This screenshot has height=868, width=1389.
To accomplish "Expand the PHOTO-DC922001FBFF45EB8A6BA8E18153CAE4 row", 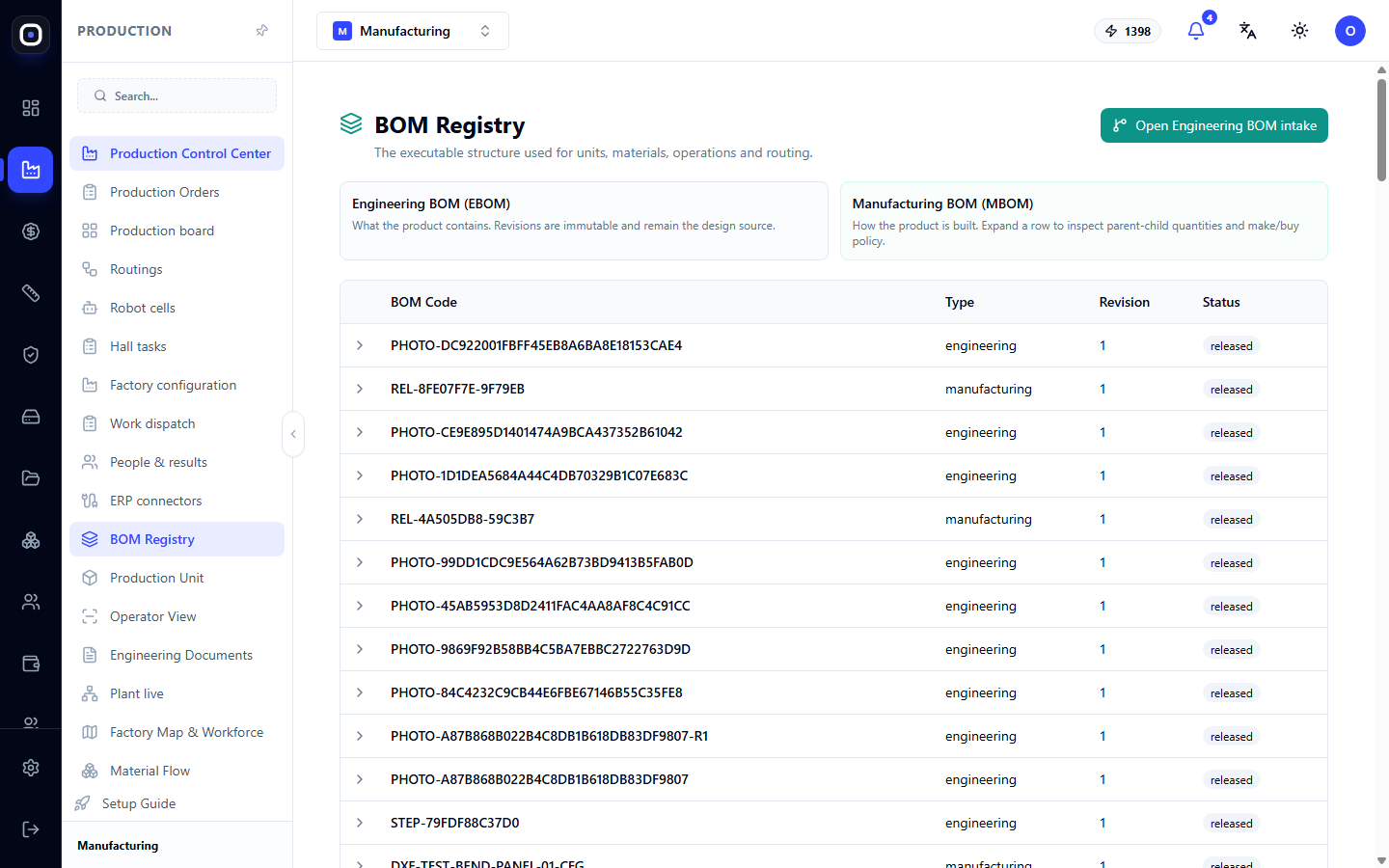I will (360, 345).
